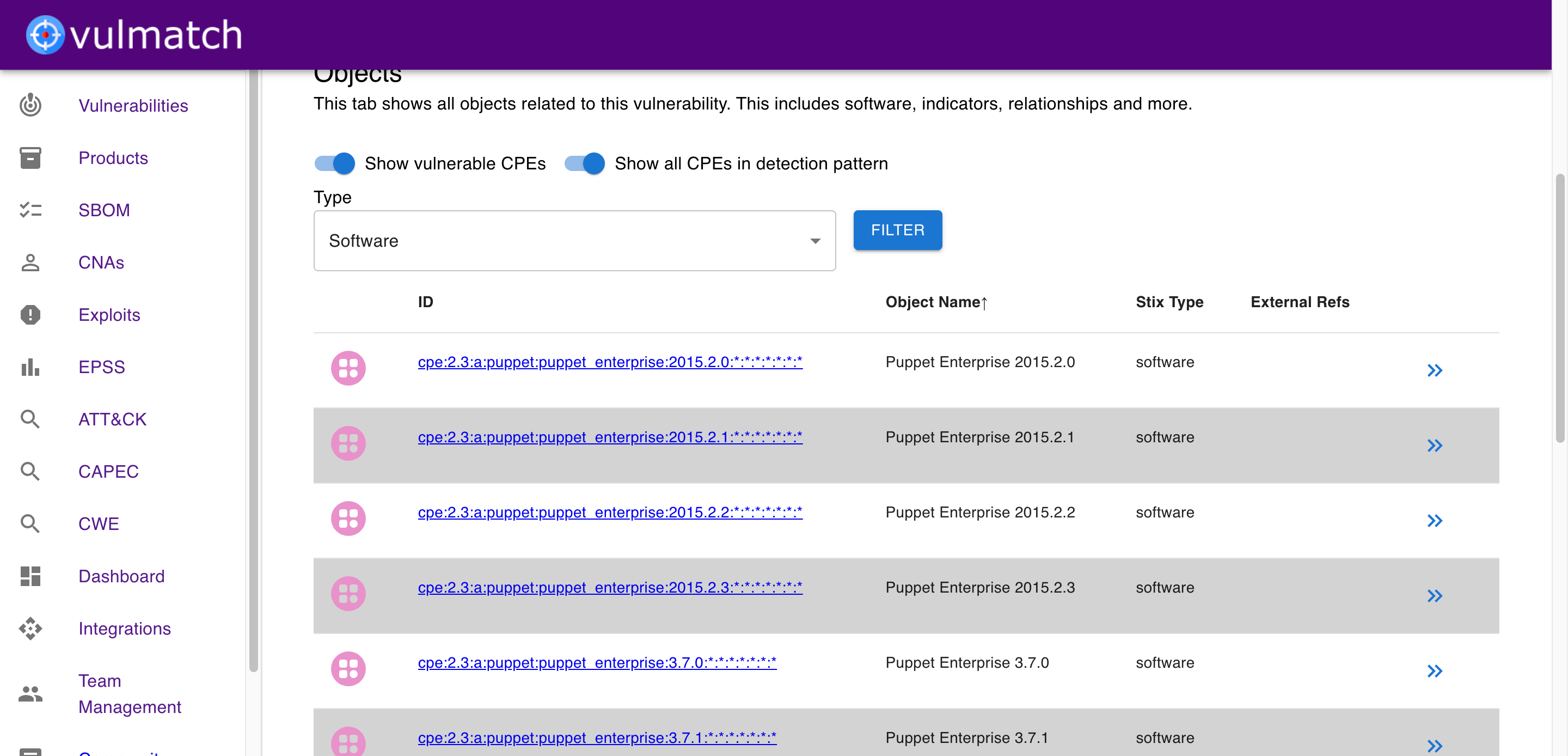Viewport: 1568px width, 756px height.
Task: Click the Products archive box icon
Action: pos(30,158)
